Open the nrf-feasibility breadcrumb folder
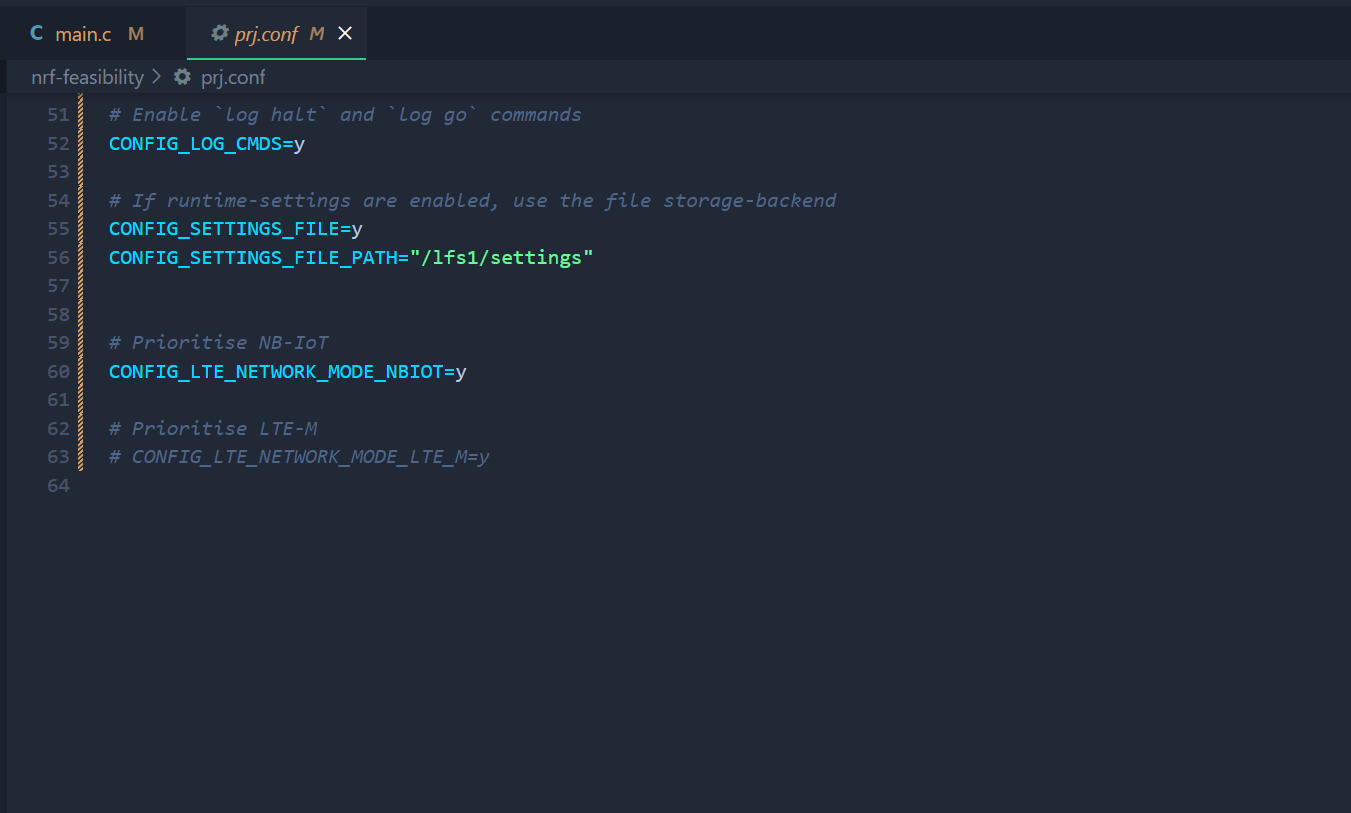Screen dimensions: 1351x813 [x=87, y=77]
